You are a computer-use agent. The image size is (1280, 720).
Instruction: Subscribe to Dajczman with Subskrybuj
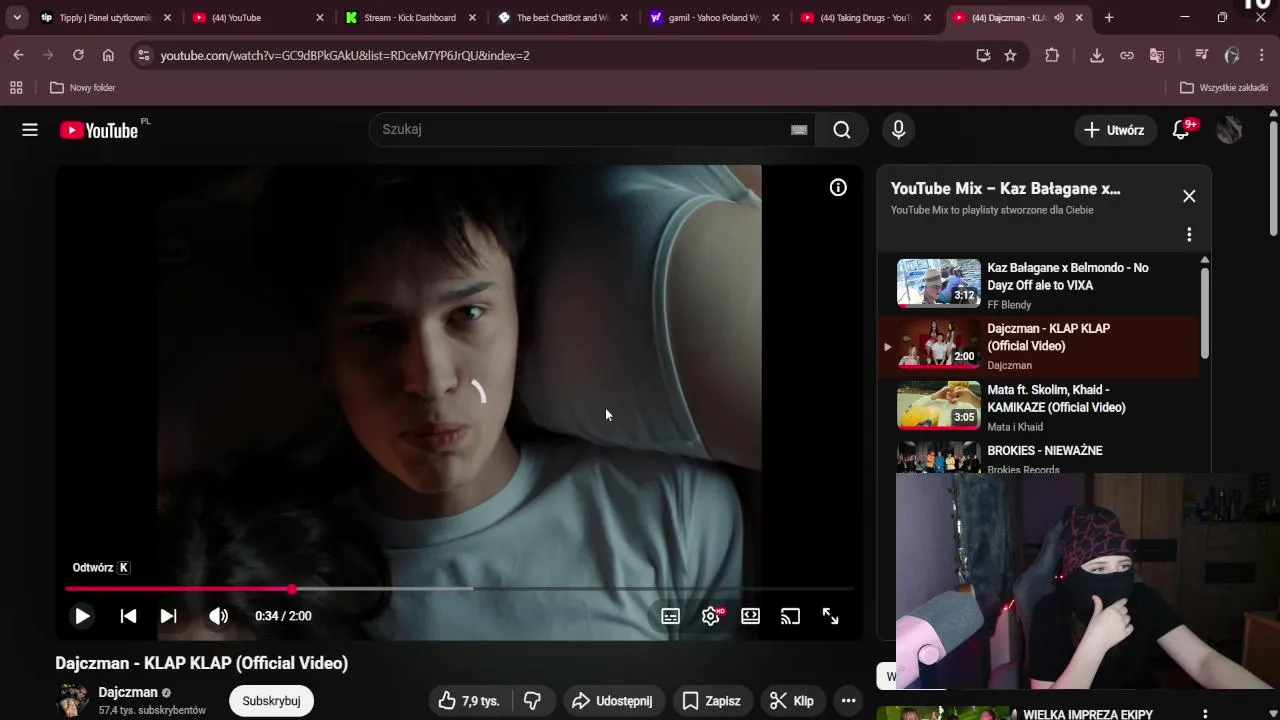coord(271,701)
